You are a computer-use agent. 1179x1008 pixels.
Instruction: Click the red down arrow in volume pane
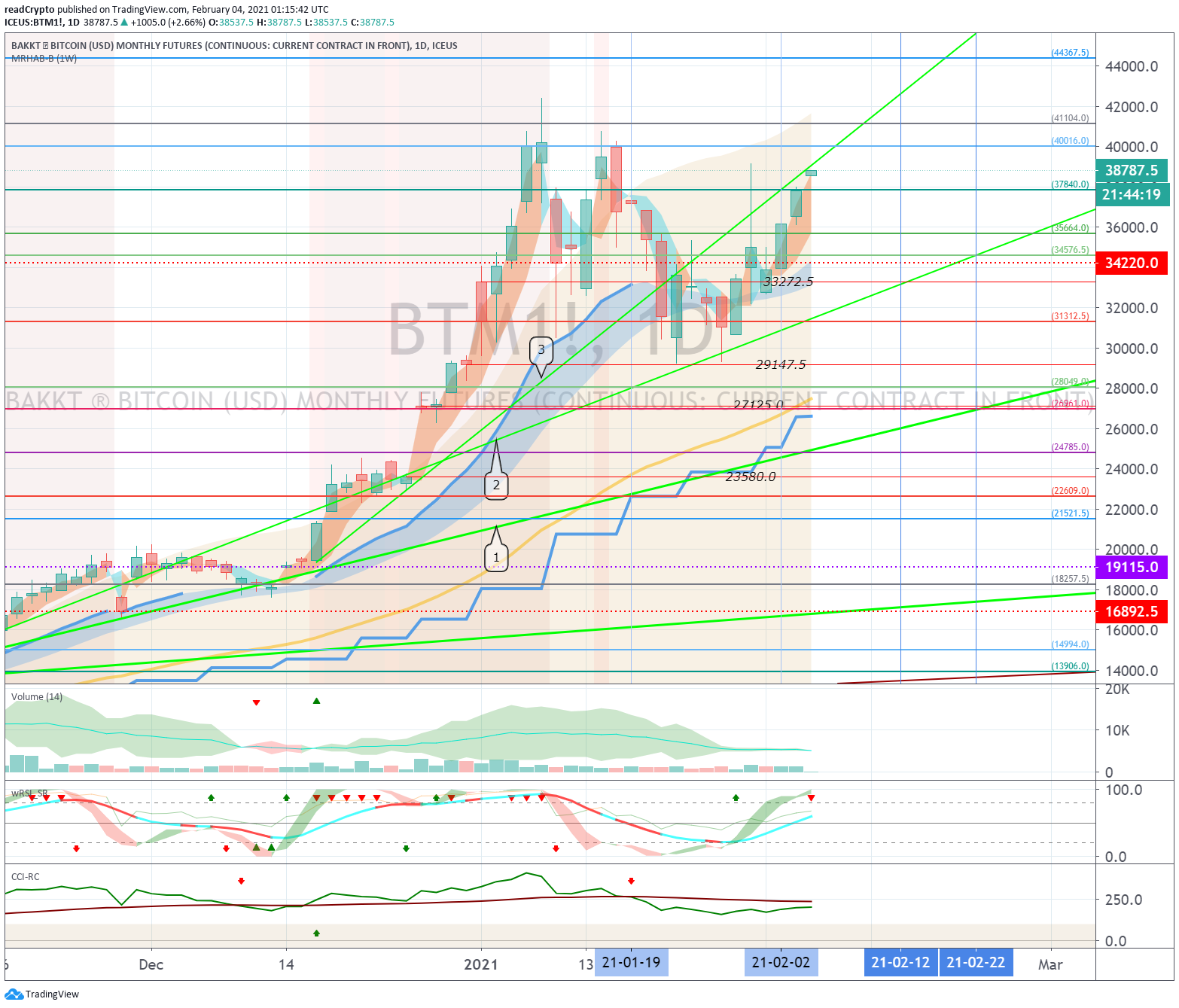pos(256,702)
